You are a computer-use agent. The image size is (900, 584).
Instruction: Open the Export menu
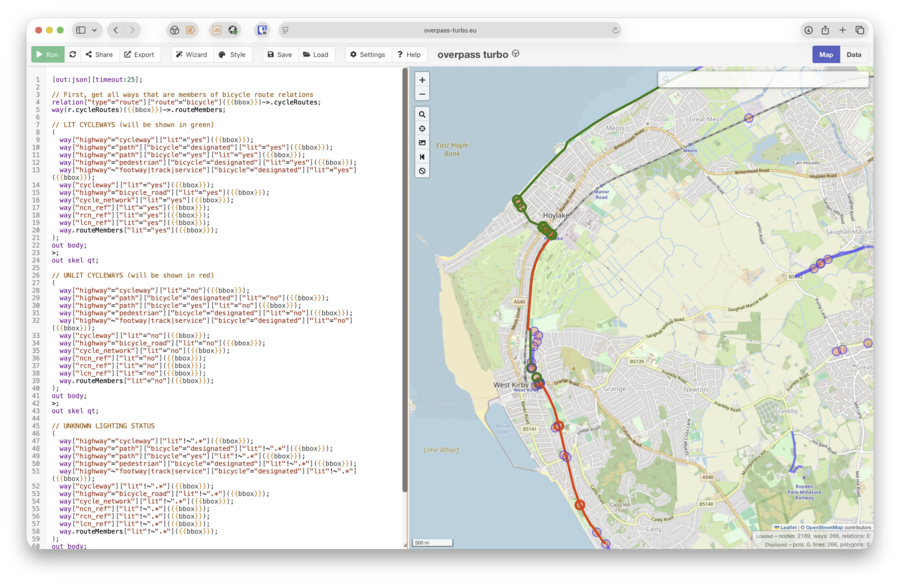139,55
